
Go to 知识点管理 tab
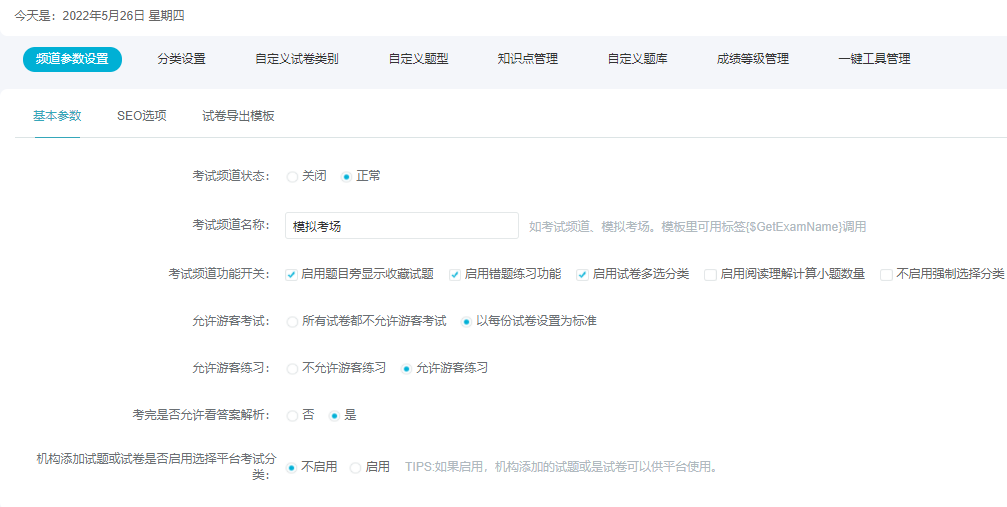[x=527, y=59]
